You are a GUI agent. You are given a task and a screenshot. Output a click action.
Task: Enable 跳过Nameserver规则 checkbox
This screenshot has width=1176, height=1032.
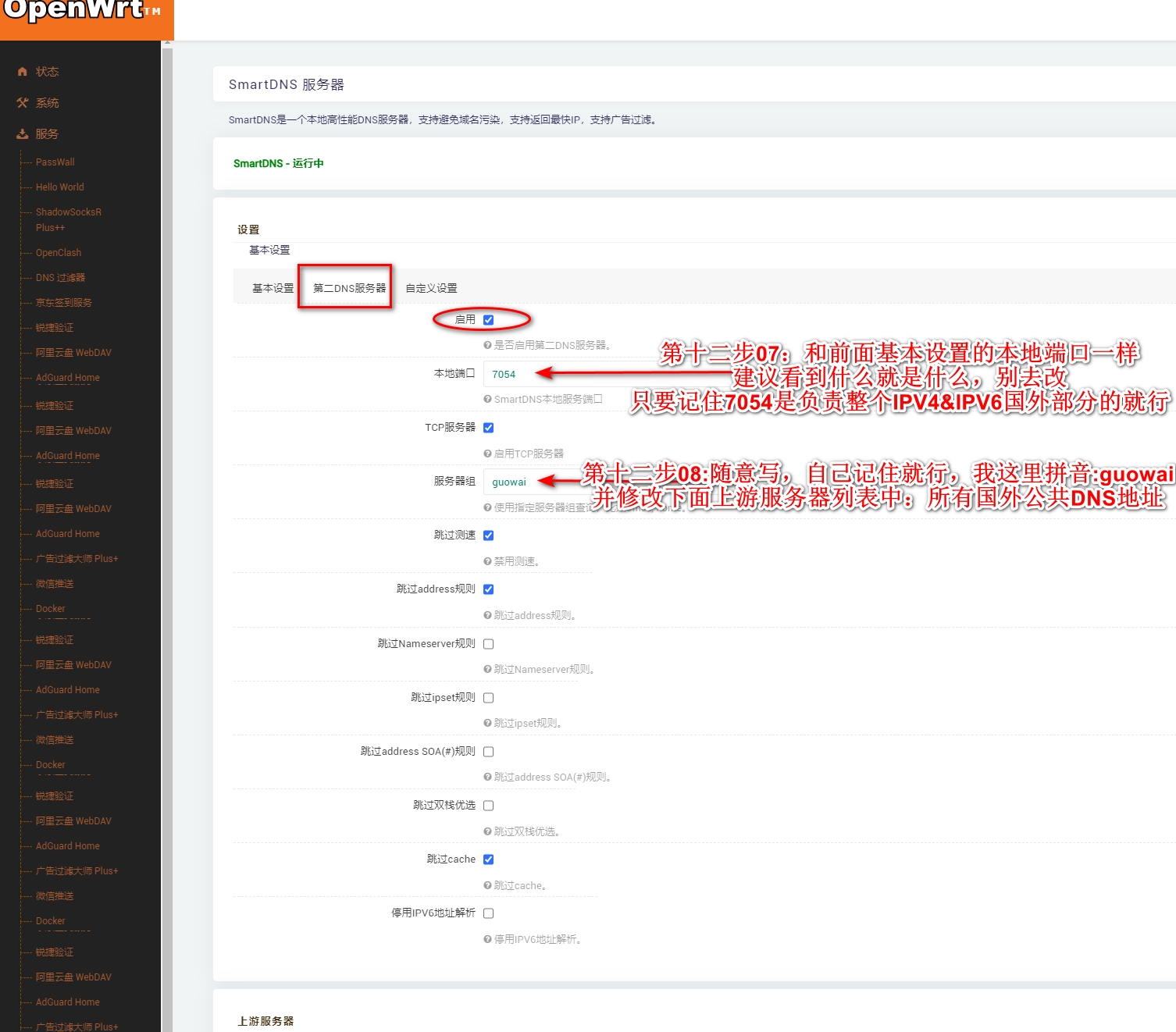point(489,644)
